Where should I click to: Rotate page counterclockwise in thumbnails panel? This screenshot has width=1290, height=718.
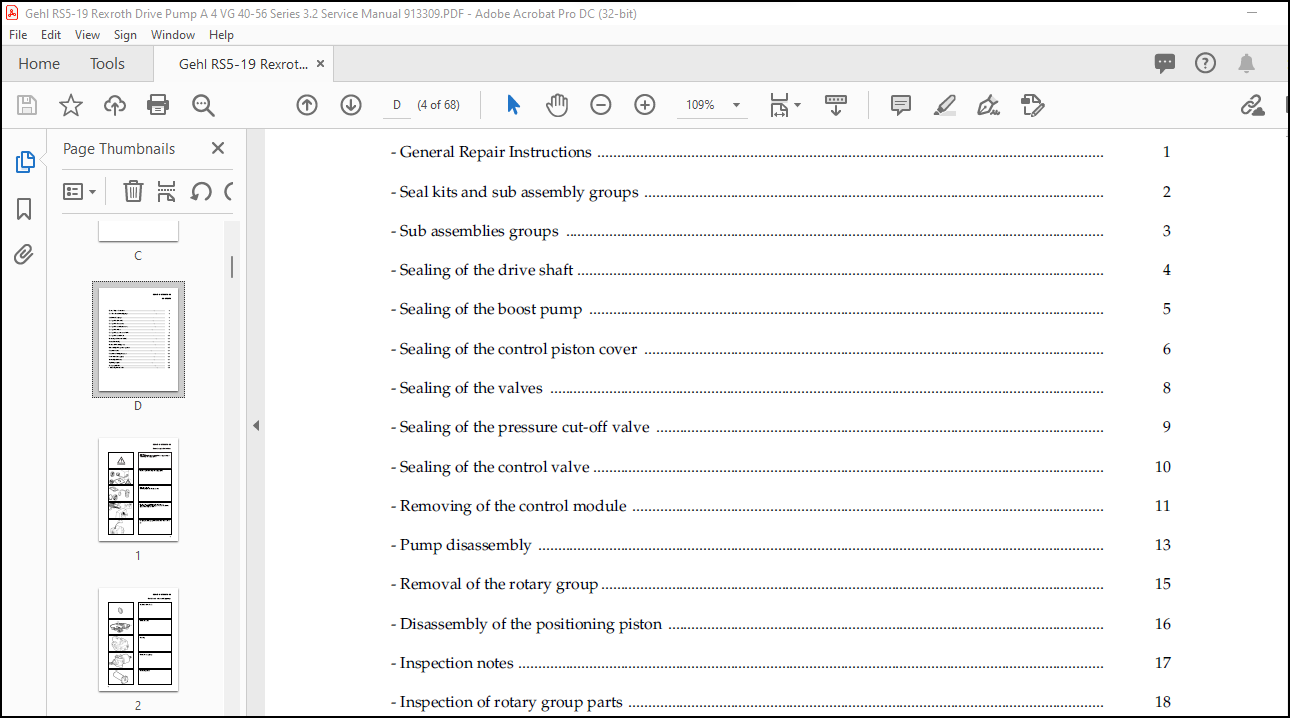coord(201,191)
